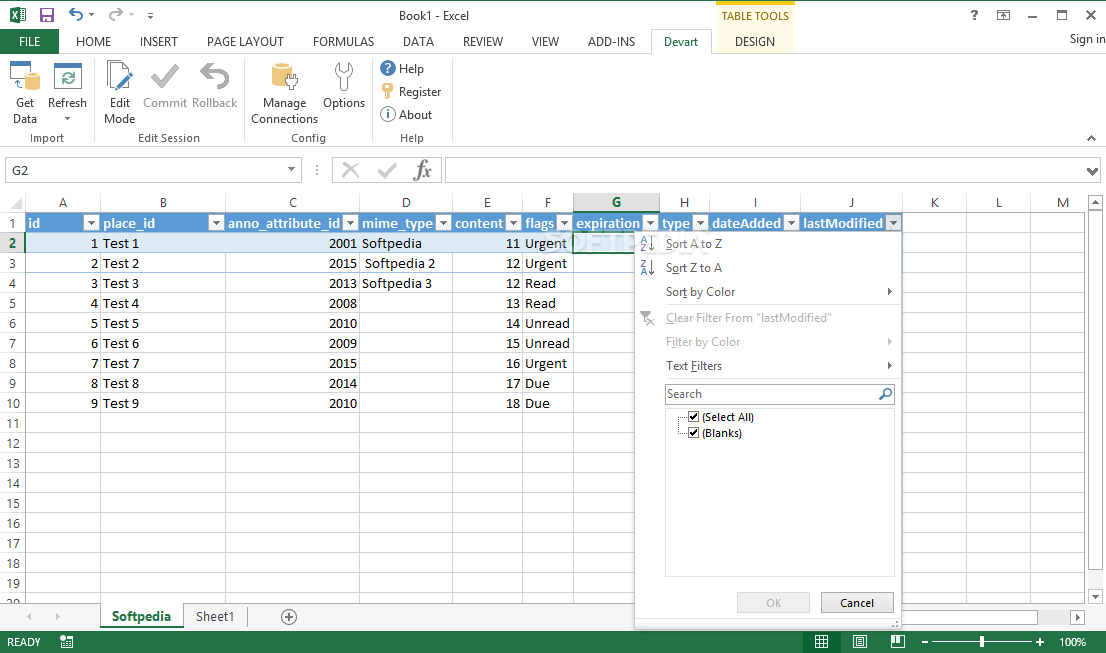Click the Excel Help question mark in title bar
This screenshot has width=1106, height=653.
tap(974, 15)
